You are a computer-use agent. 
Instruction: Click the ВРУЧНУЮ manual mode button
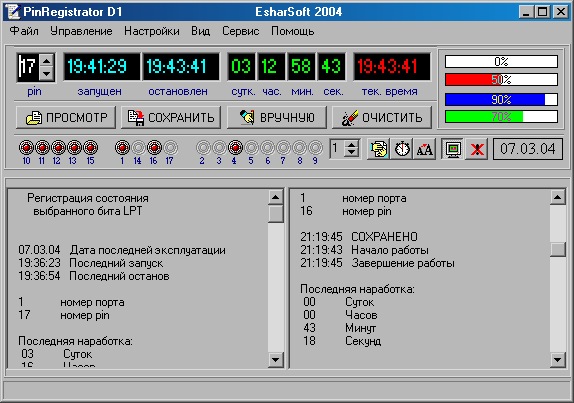[277, 117]
